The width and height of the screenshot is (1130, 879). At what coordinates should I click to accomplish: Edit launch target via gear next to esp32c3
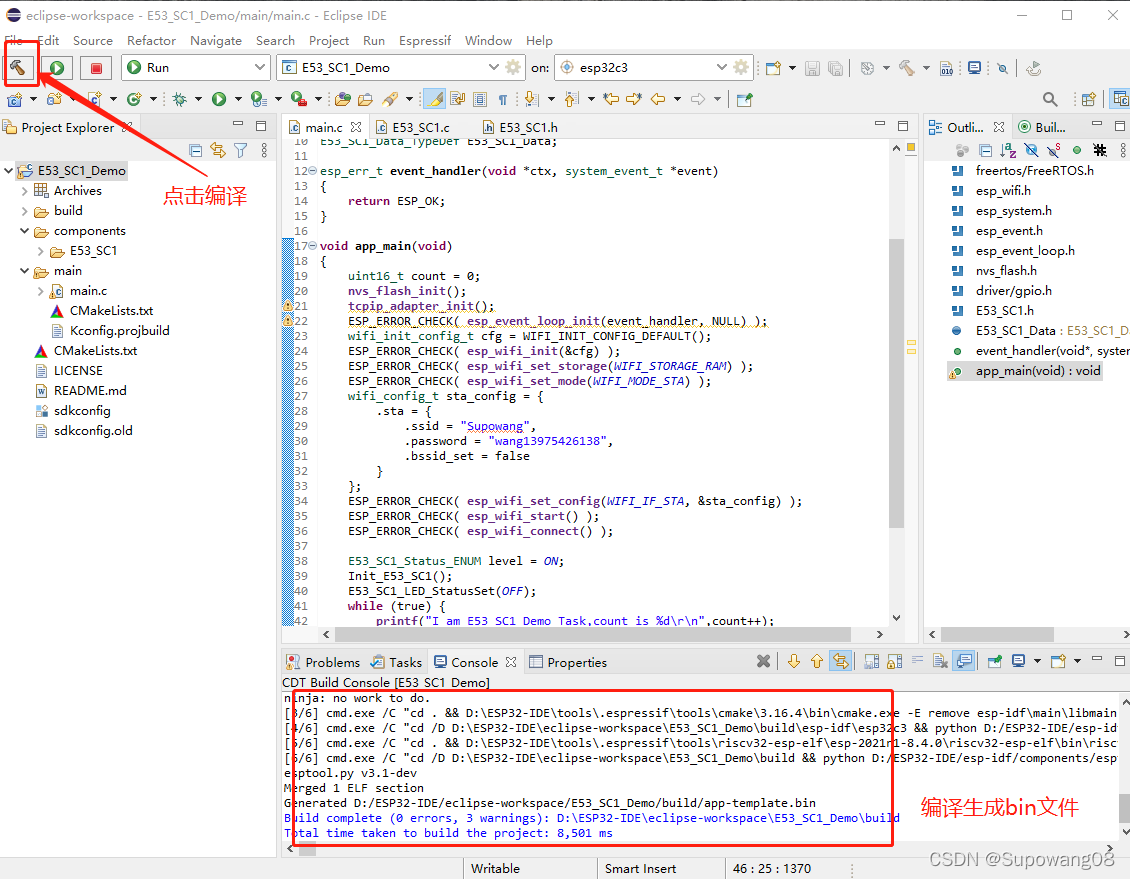tap(741, 68)
